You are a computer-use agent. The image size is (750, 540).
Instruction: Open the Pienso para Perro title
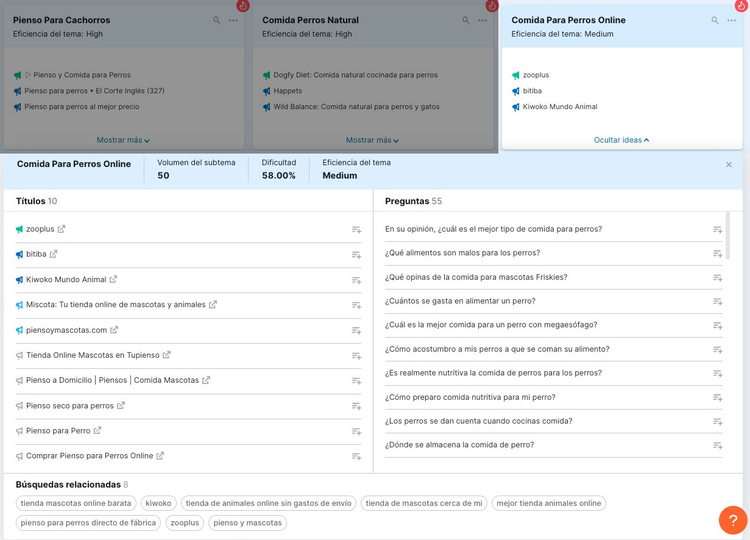[x=58, y=430]
